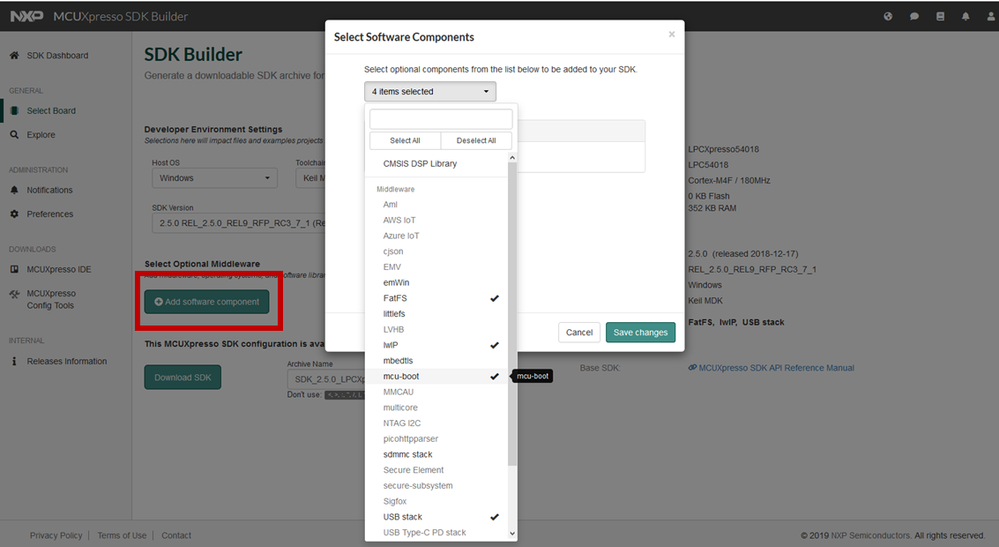Open the Host OS Windows dropdown
The image size is (999, 547).
point(215,178)
